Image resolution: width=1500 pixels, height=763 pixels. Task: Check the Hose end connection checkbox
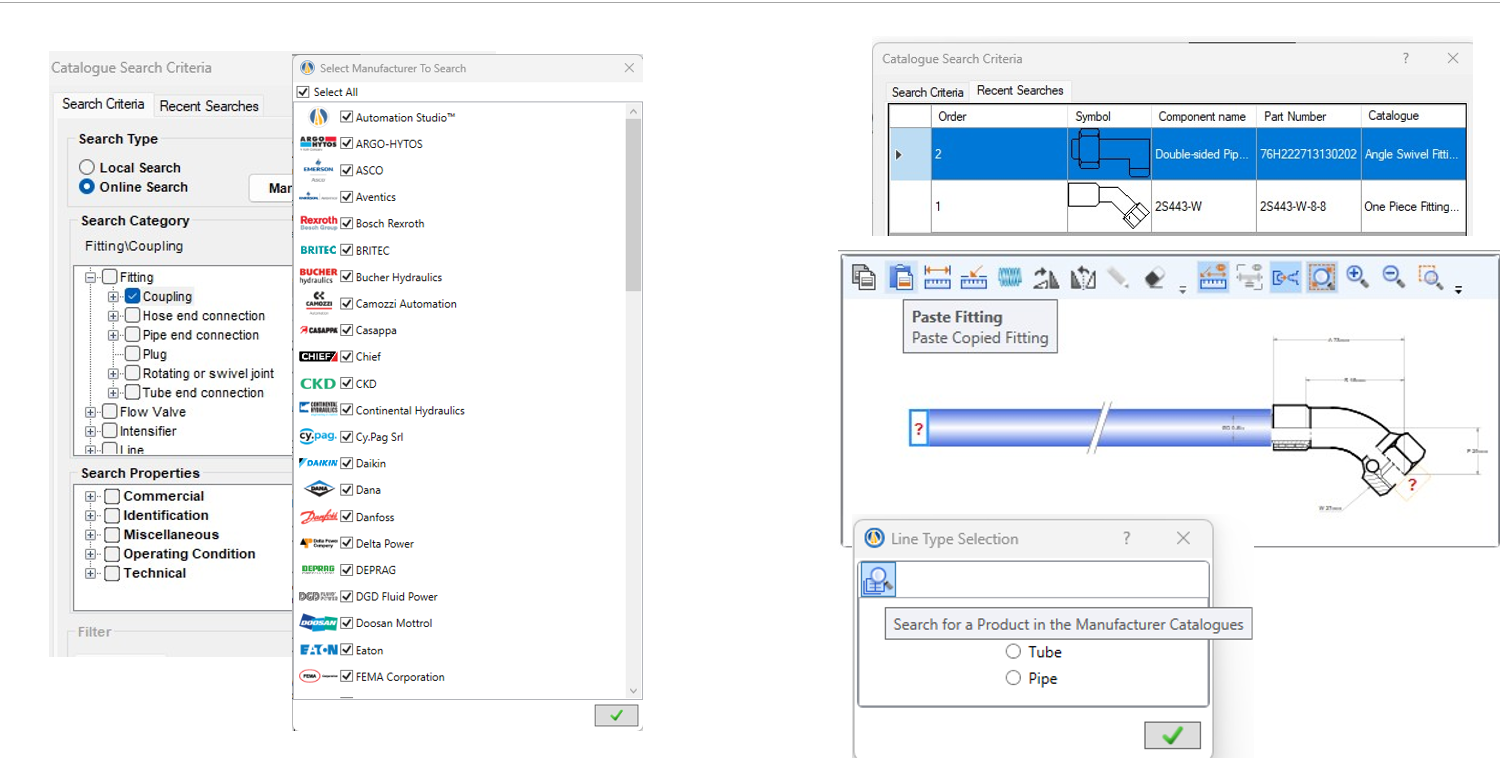tap(132, 315)
